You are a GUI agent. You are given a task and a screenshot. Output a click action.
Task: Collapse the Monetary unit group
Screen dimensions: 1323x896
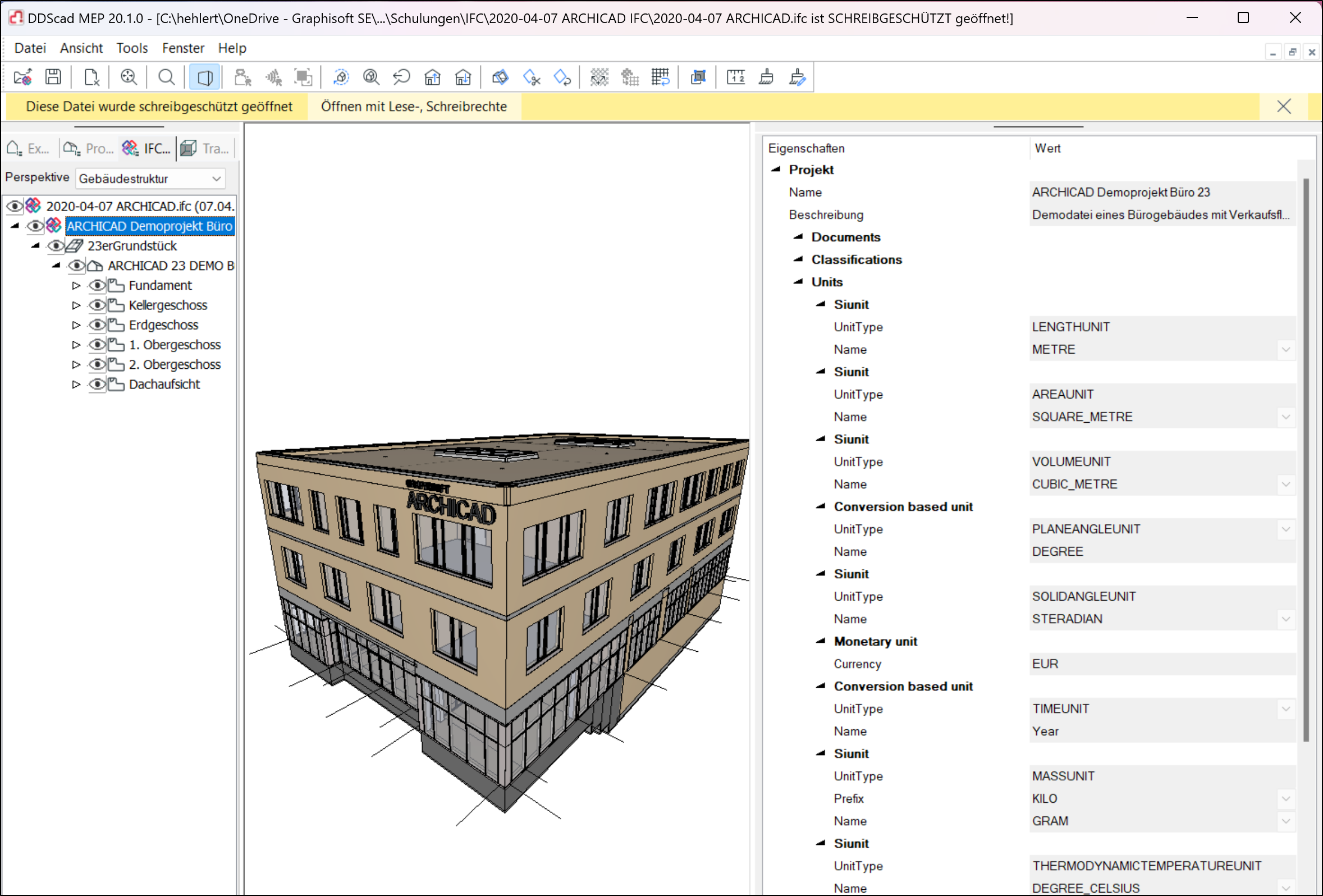point(820,641)
